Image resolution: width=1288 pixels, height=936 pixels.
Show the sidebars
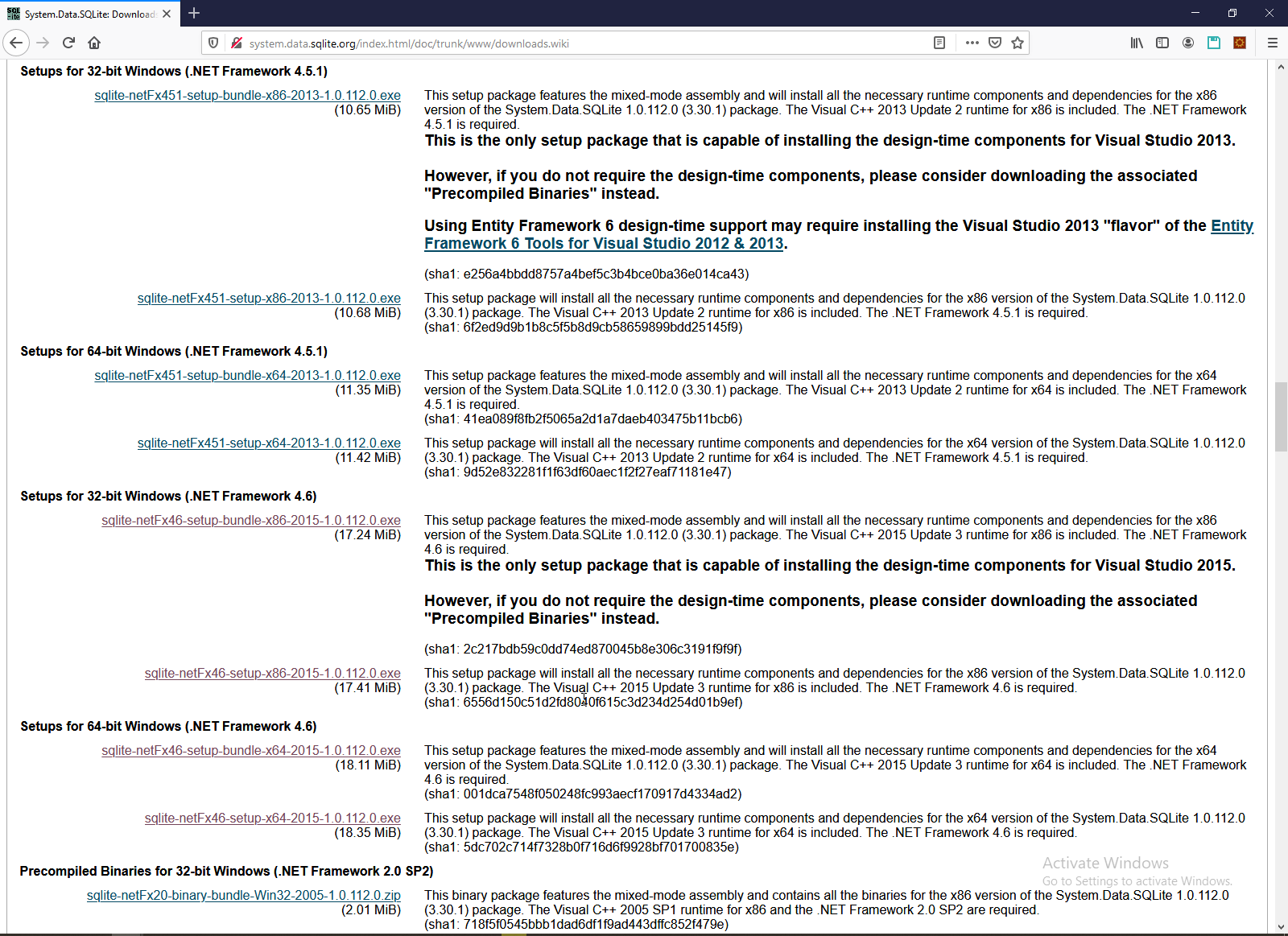point(1162,43)
